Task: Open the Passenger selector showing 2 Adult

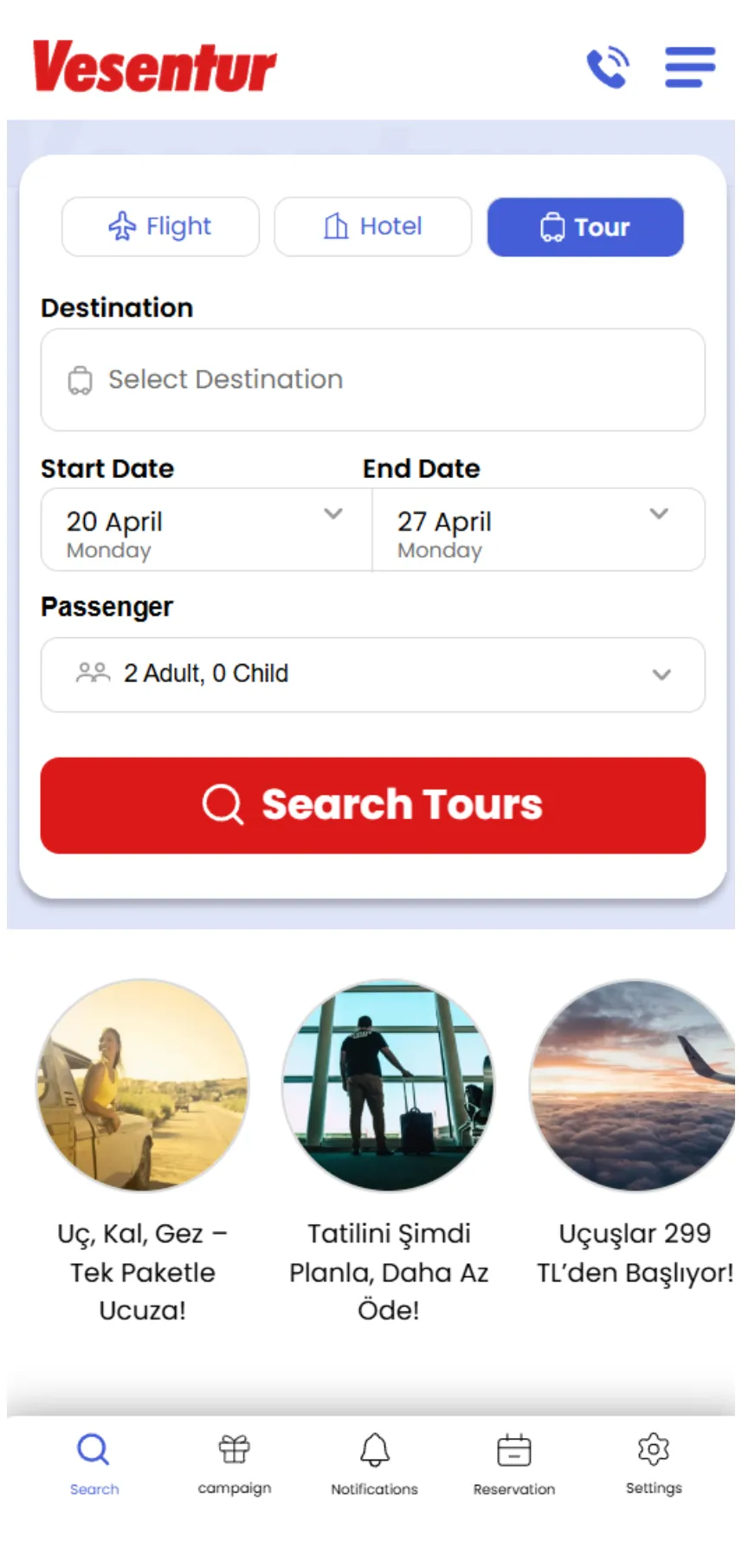Action: click(x=372, y=674)
